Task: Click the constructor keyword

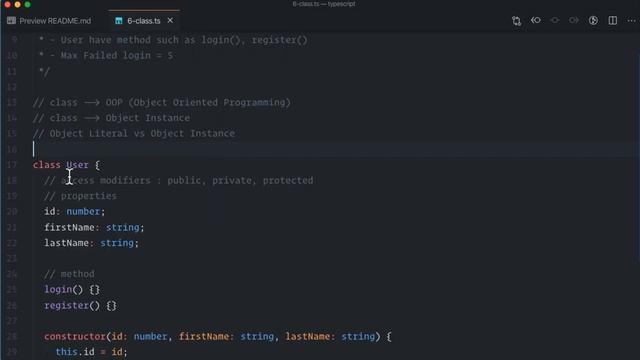Action: pyautogui.click(x=75, y=336)
